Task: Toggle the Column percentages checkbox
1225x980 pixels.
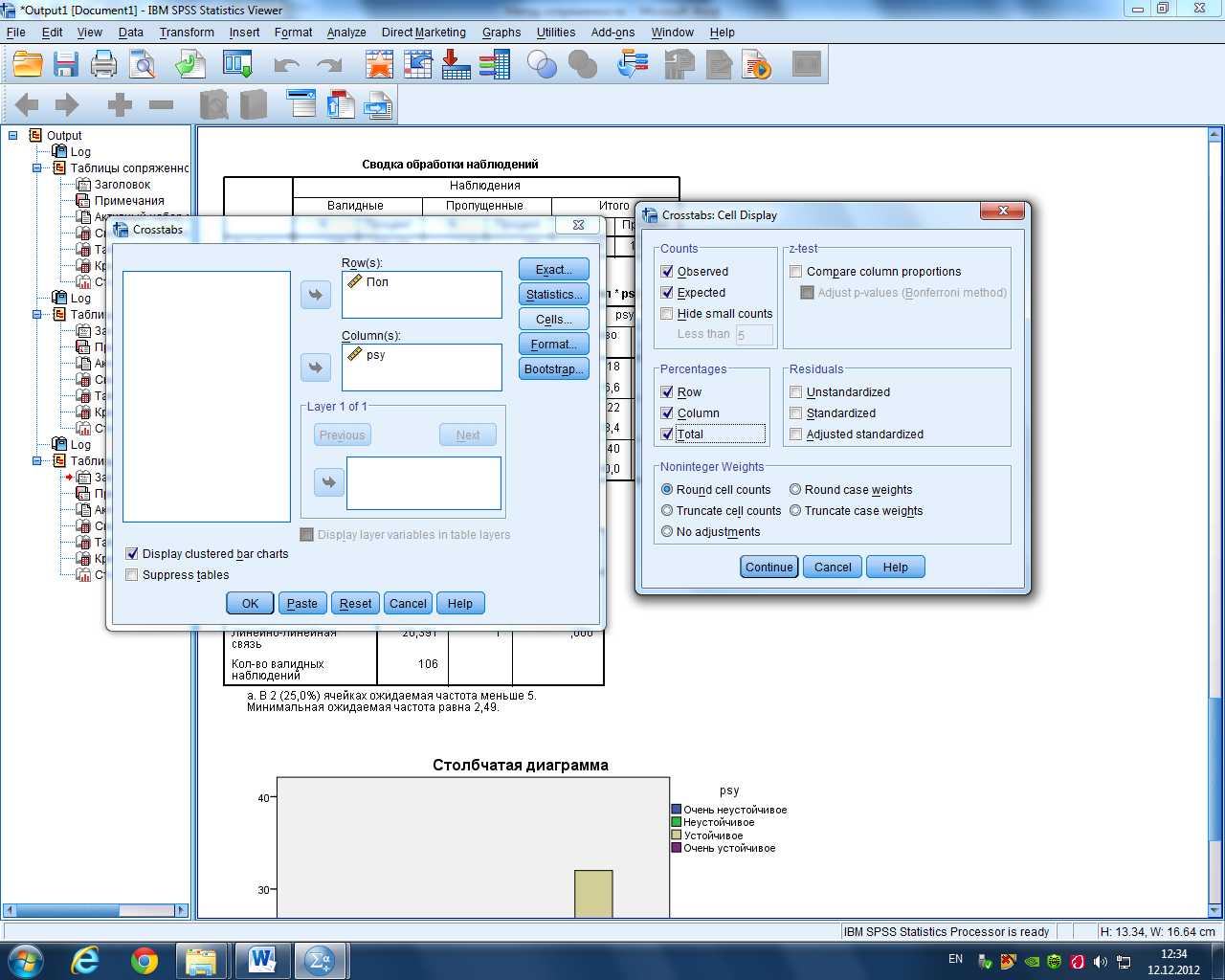Action: [667, 413]
